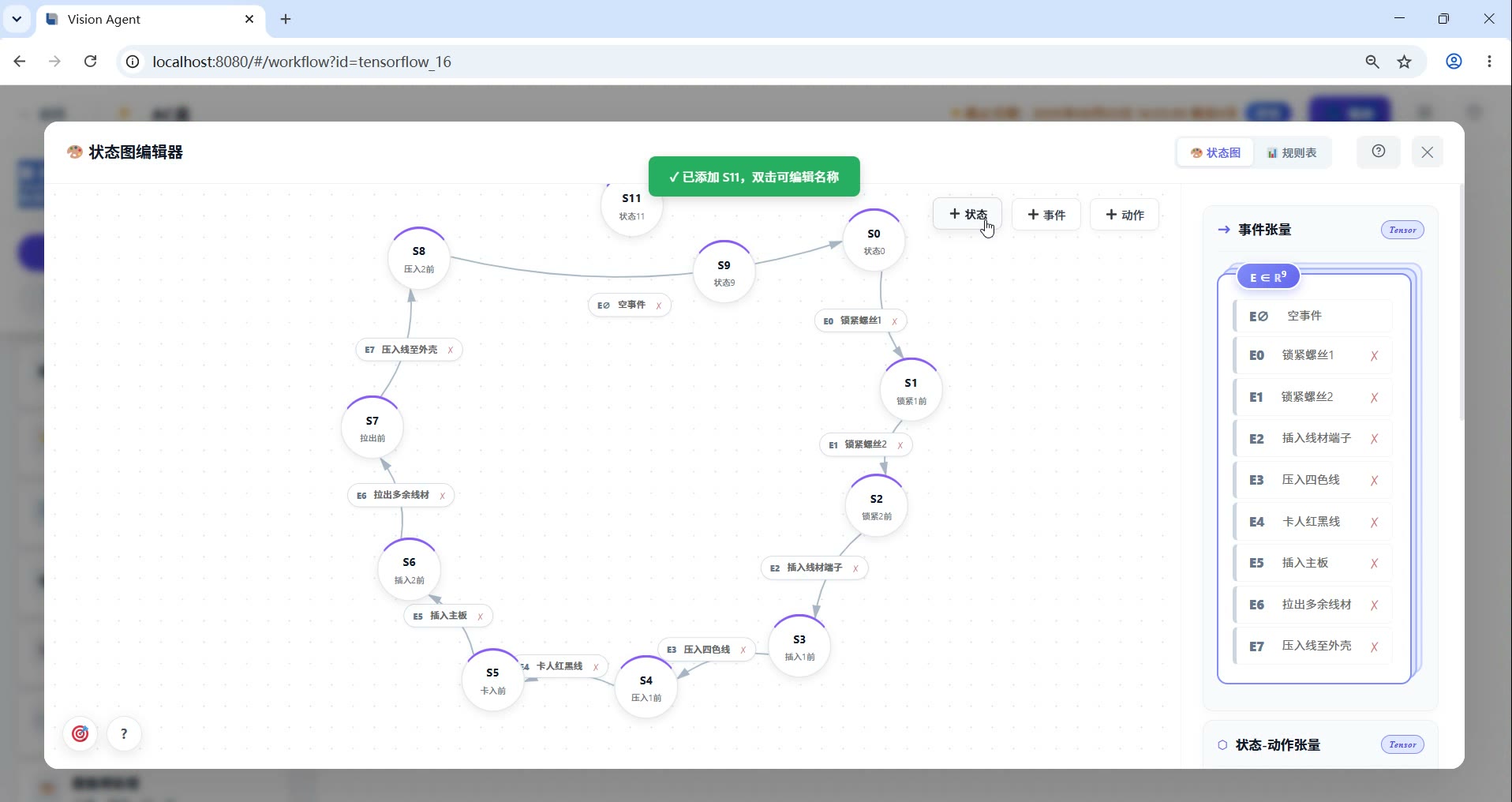This screenshot has height=802, width=1512.
Task: Delete E6 拉出多余线材 in the 事件张量 list
Action: (x=1375, y=605)
